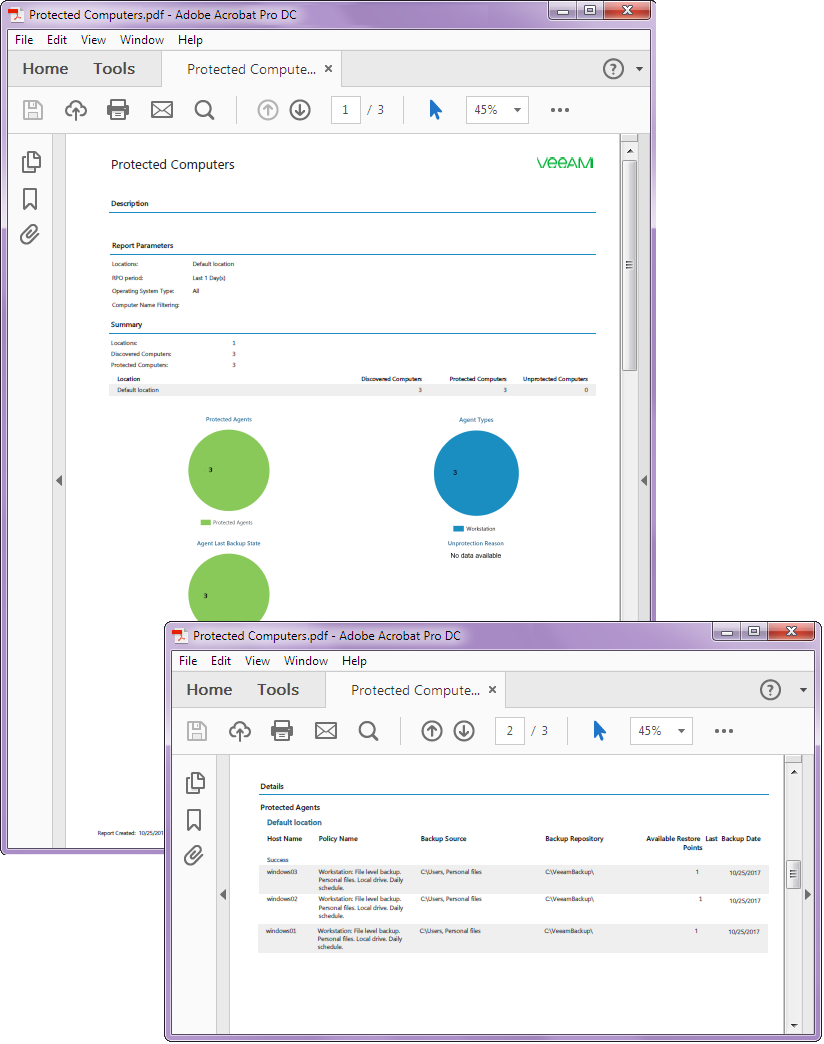Switch to Home tab in front window
Viewport: 824px width, 1044px height.
209,690
